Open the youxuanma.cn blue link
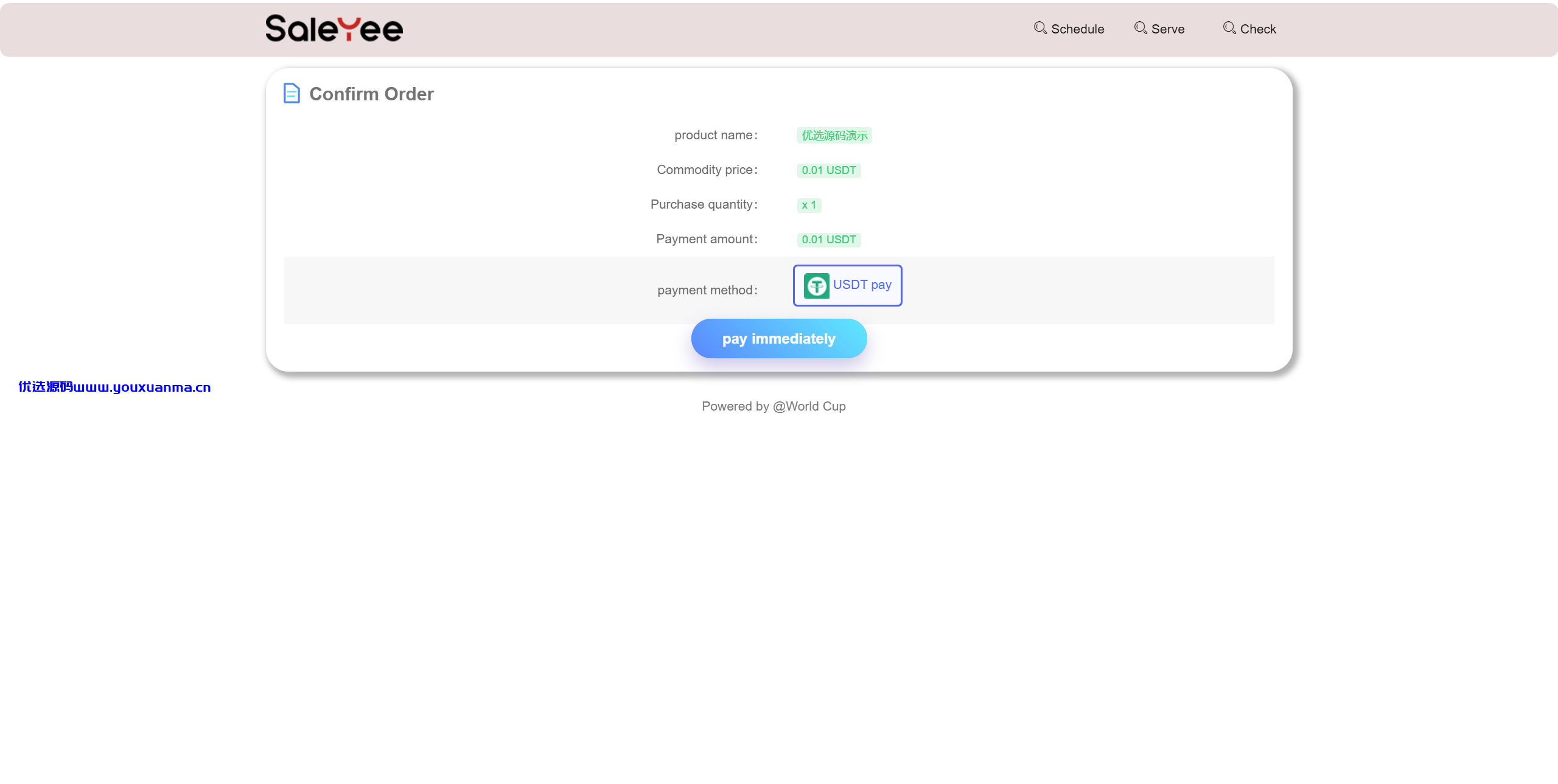 pyautogui.click(x=114, y=387)
